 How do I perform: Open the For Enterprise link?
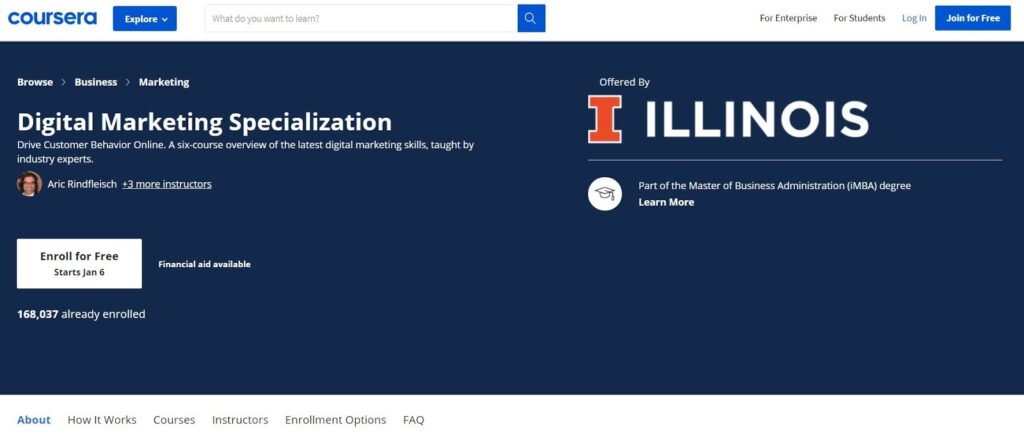tap(788, 18)
